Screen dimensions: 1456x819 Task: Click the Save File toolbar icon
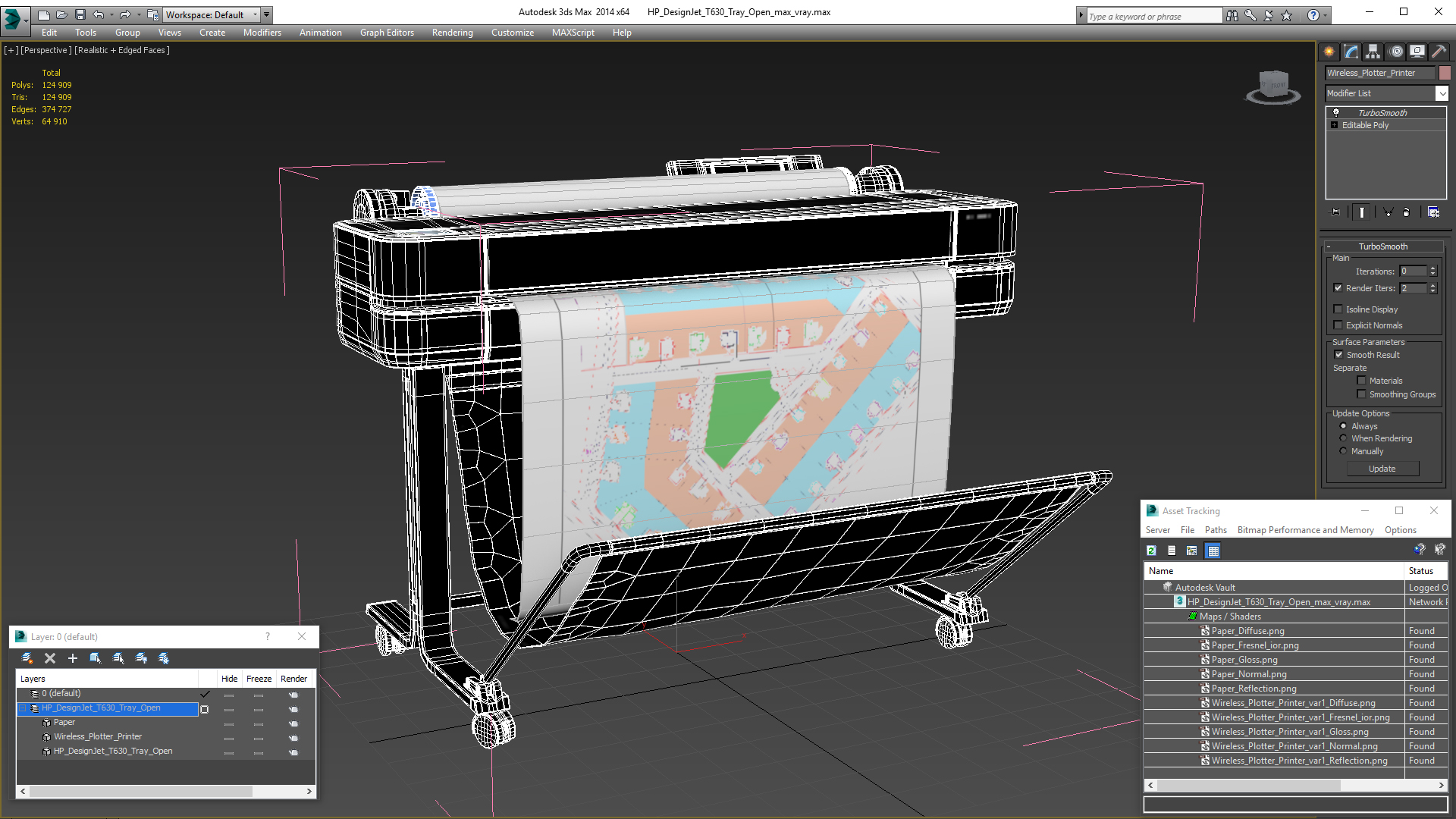[x=80, y=14]
